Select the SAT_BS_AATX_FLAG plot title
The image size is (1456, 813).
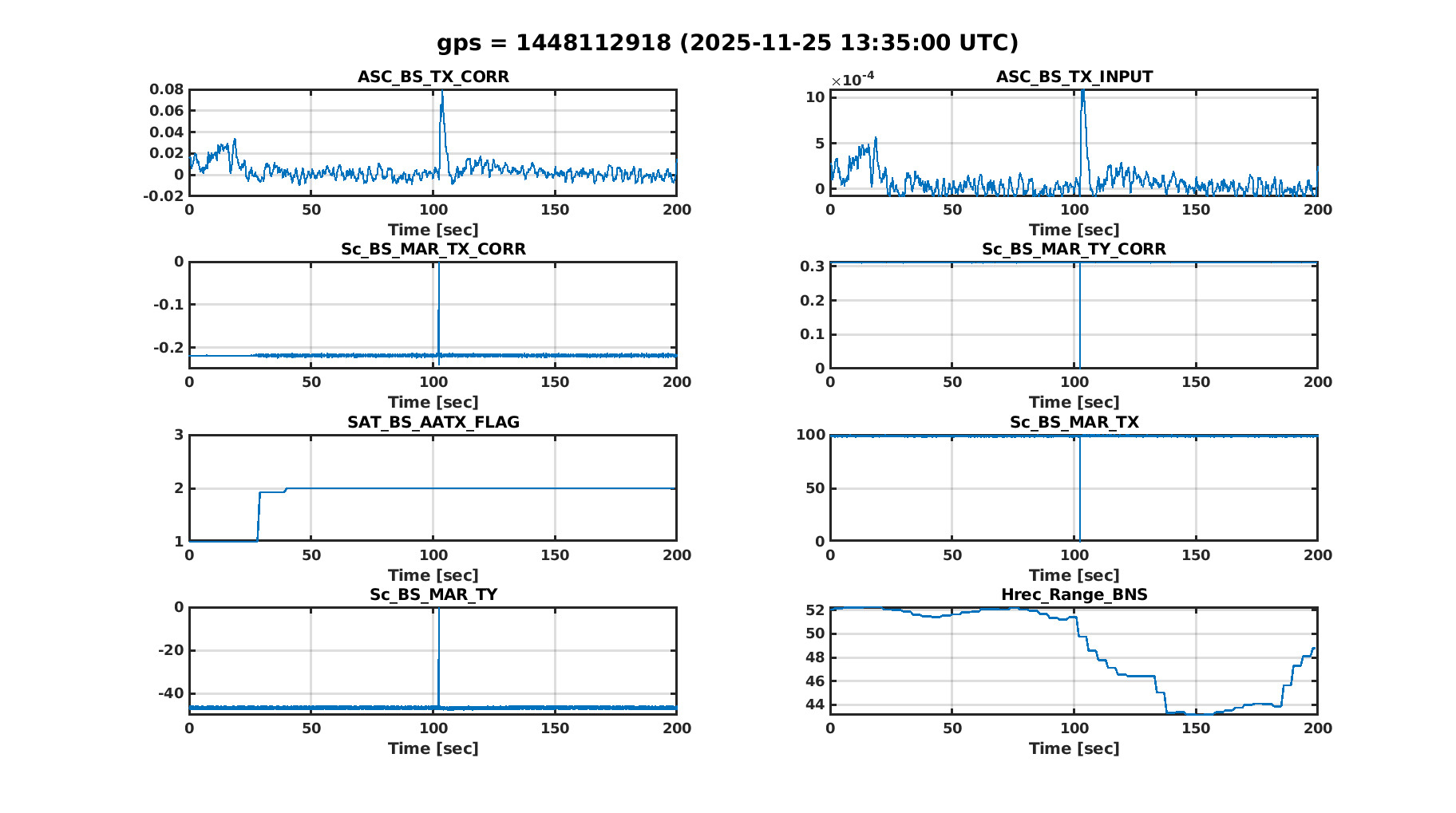pyautogui.click(x=433, y=422)
